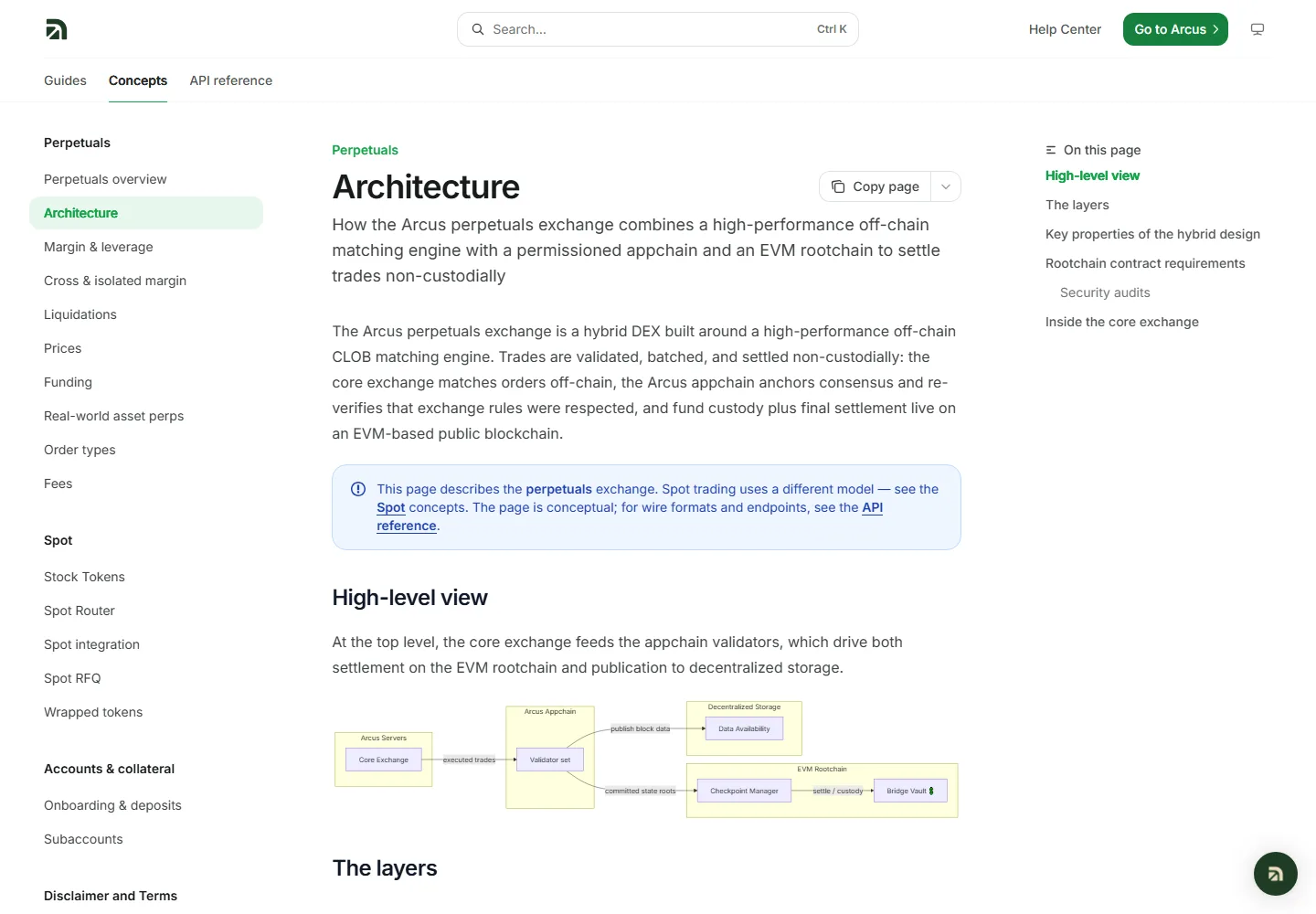Click the Arcus logo in the header
This screenshot has width=1316, height=914.
[x=56, y=29]
